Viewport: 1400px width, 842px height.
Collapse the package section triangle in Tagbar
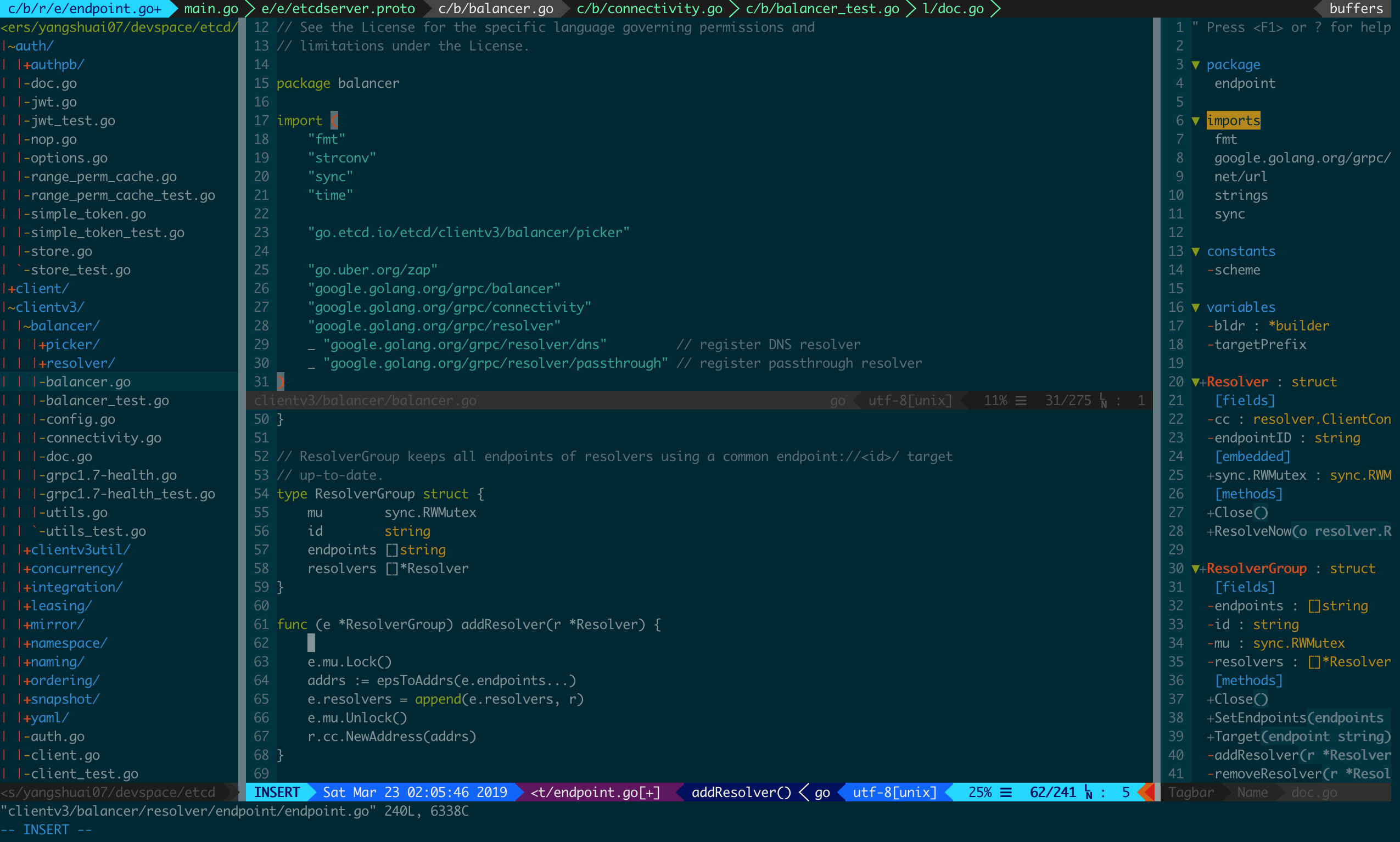pyautogui.click(x=1195, y=65)
